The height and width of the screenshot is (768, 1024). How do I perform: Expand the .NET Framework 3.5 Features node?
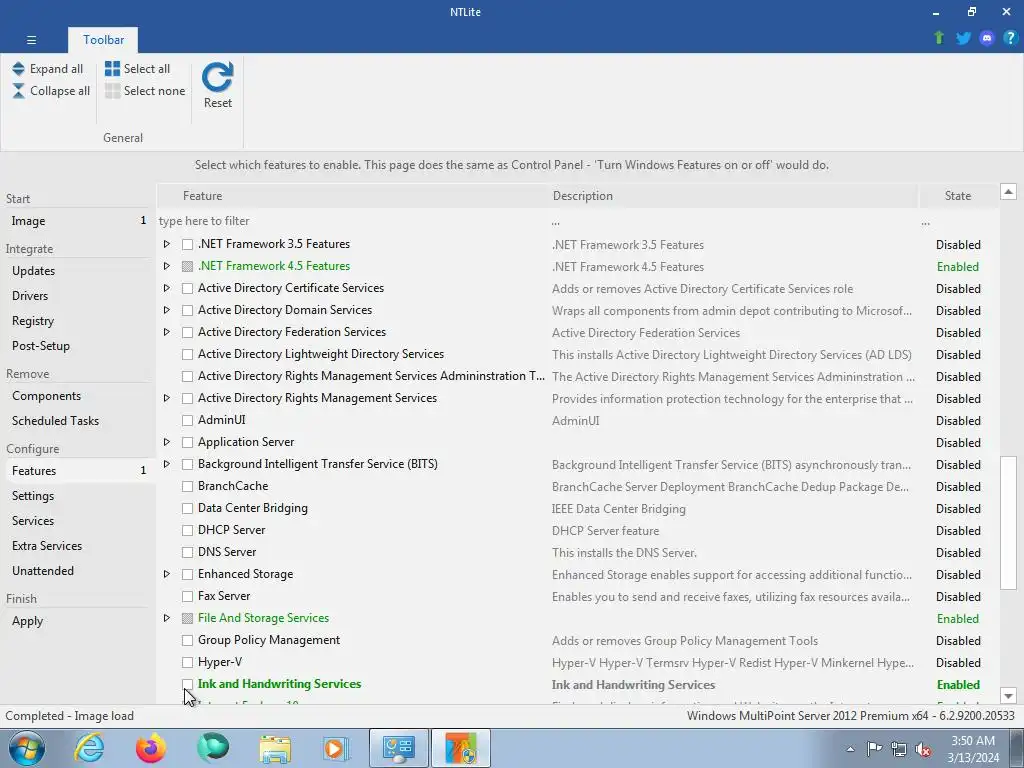(167, 244)
